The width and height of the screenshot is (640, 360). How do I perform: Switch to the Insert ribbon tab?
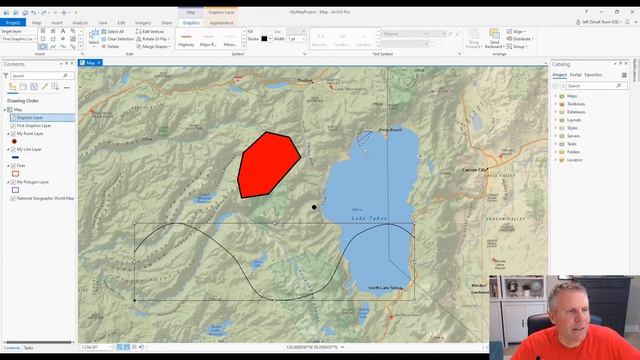(57, 23)
